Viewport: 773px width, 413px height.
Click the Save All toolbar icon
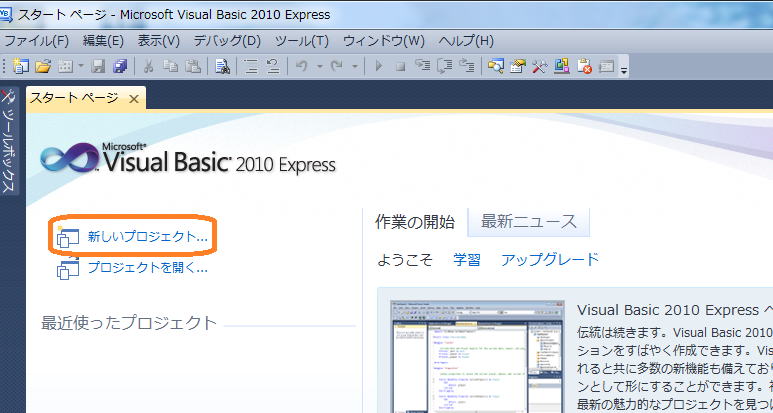point(120,67)
